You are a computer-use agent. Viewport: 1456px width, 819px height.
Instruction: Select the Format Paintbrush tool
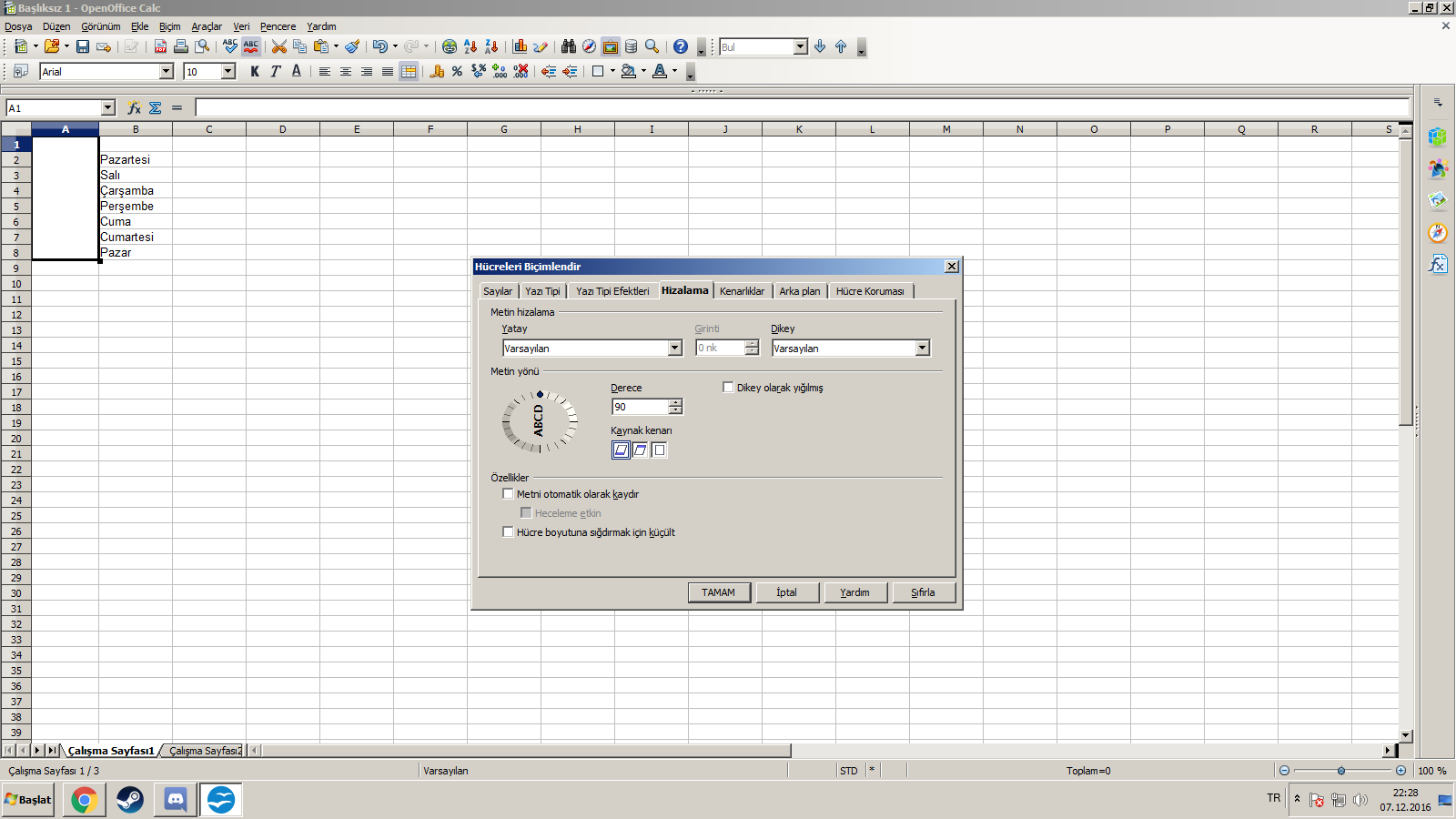[352, 46]
